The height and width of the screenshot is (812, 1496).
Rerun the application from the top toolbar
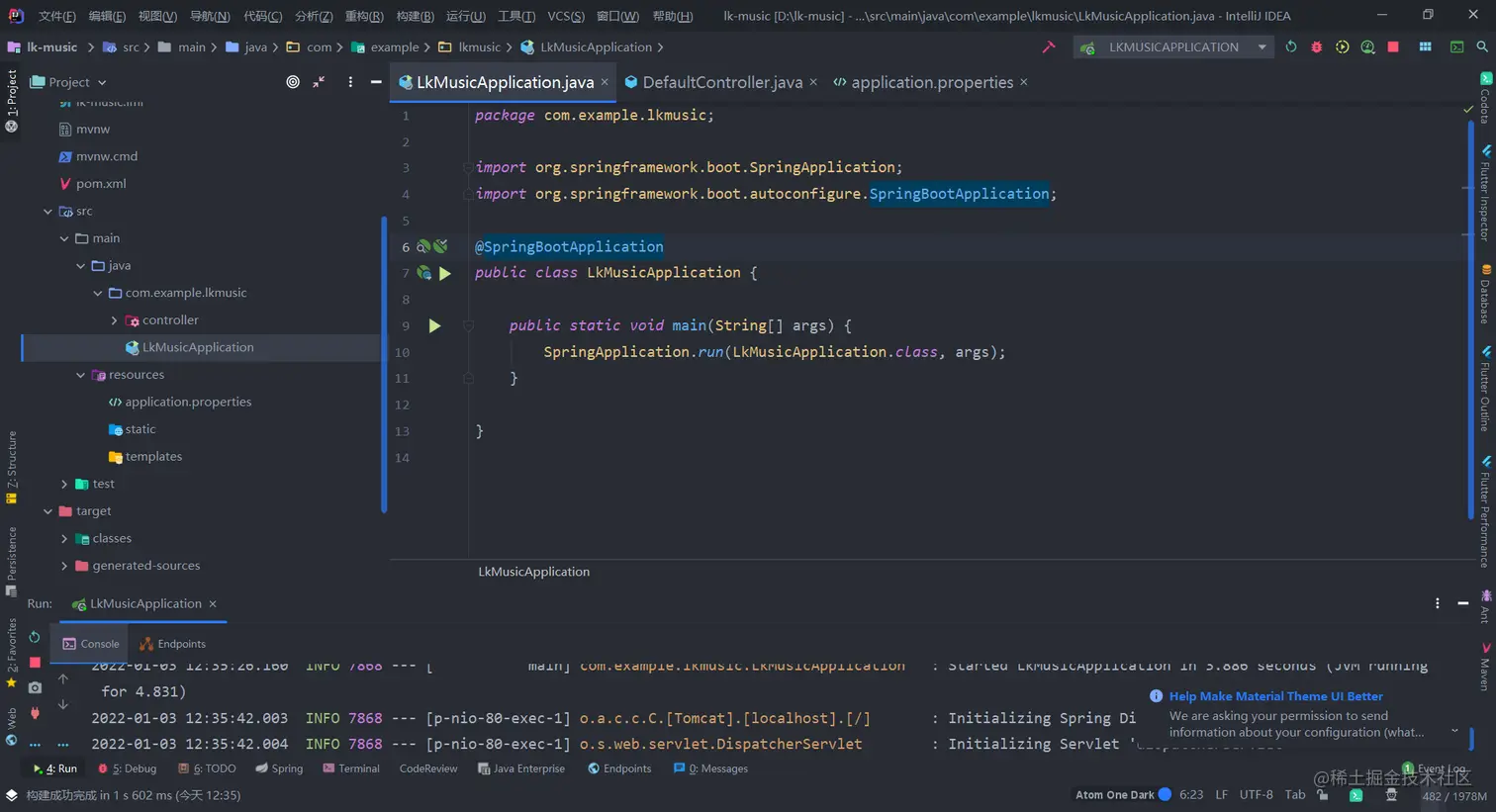[1290, 46]
